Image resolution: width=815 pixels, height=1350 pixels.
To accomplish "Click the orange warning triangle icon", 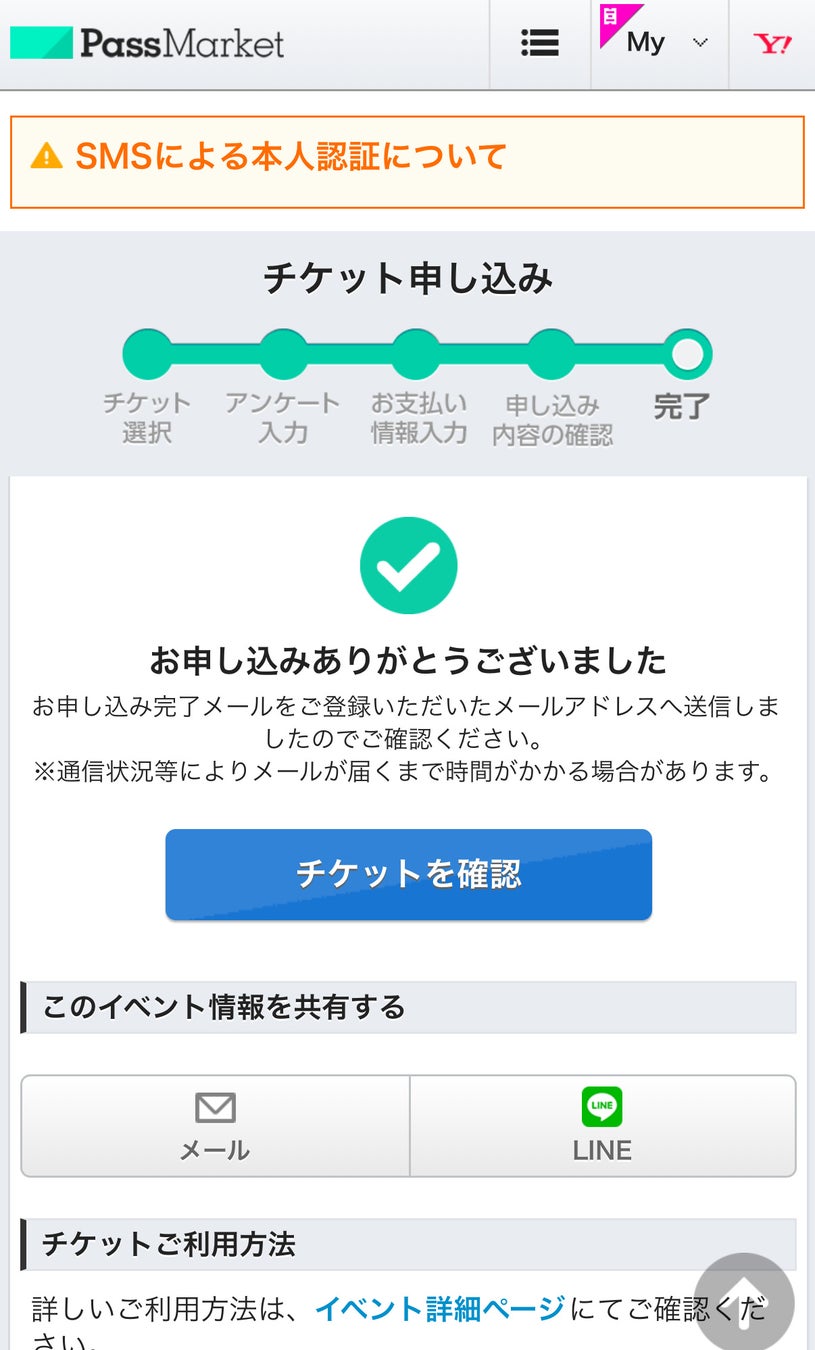I will (x=46, y=157).
